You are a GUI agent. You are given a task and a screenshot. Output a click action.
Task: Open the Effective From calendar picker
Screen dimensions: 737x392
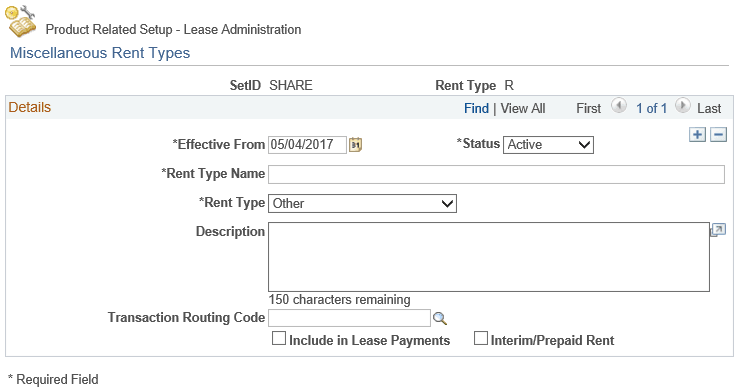[355, 145]
